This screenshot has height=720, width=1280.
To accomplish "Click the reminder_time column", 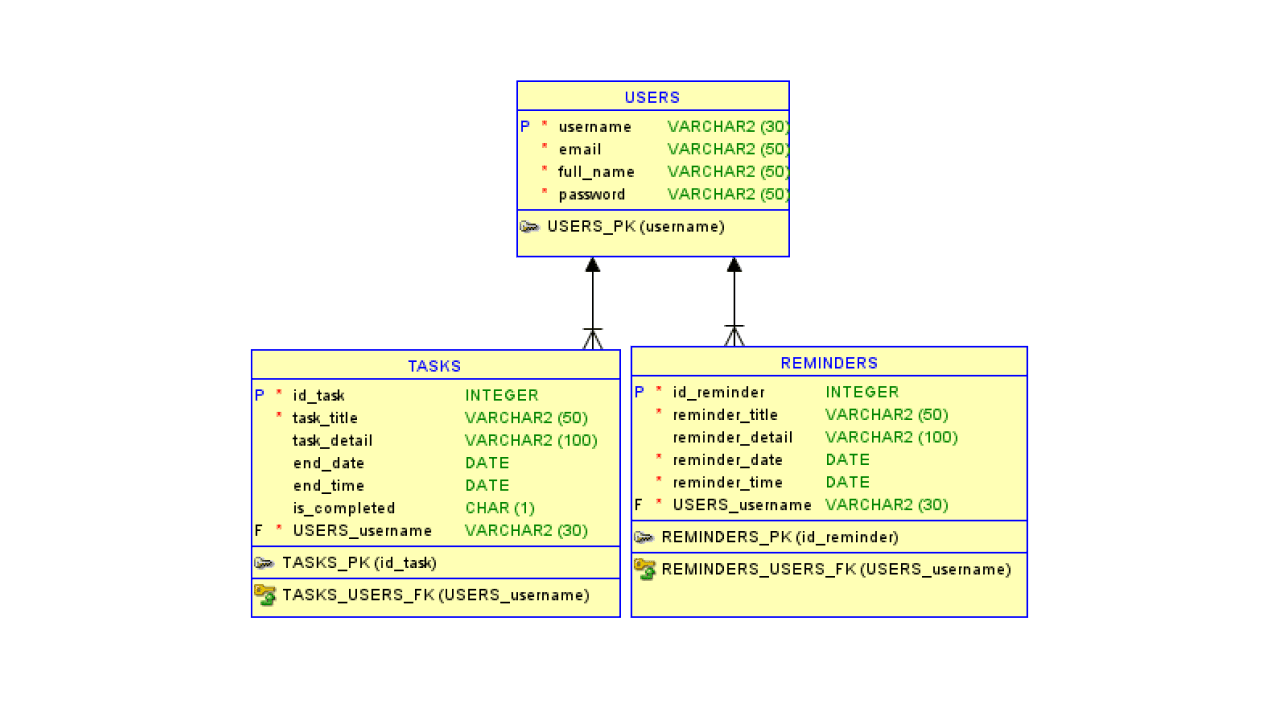I will pyautogui.click(x=728, y=482).
